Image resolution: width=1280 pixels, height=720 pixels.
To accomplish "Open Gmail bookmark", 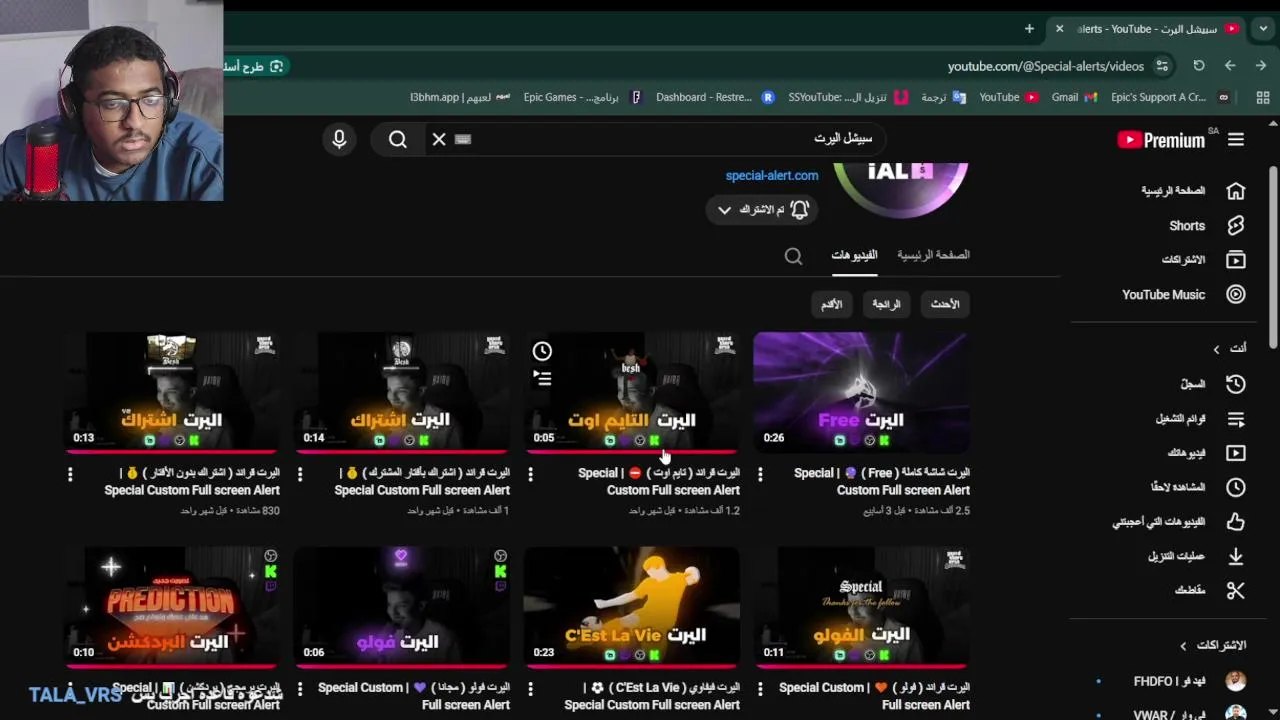I will pyautogui.click(x=1075, y=97).
